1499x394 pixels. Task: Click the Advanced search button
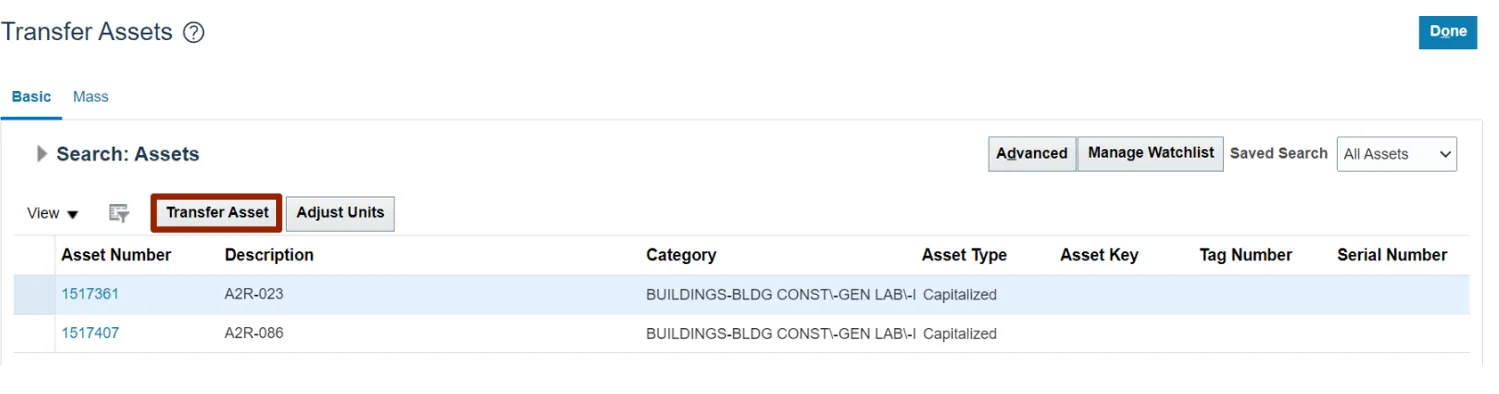point(1032,154)
